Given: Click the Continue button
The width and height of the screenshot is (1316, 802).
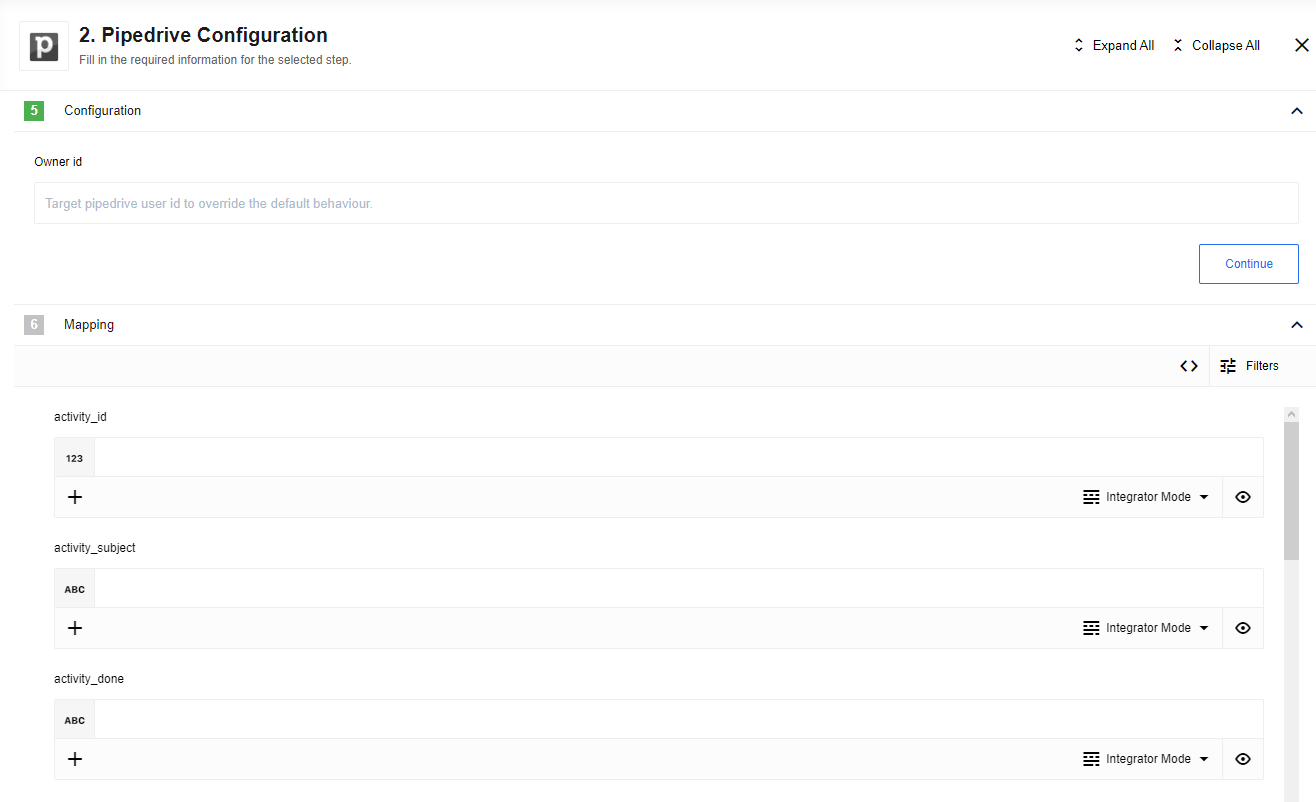Looking at the screenshot, I should click(1249, 264).
